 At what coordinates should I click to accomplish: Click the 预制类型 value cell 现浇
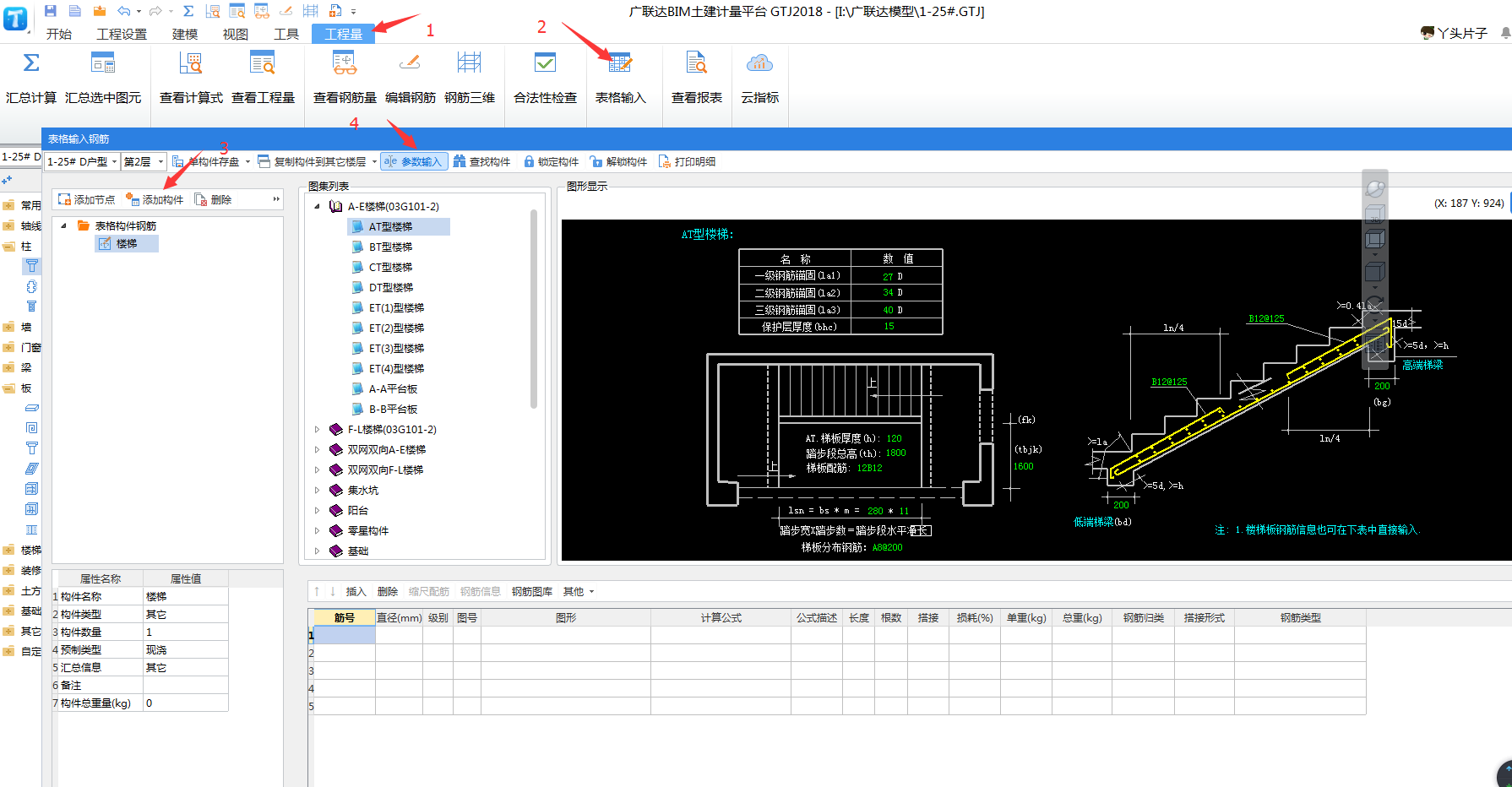pyautogui.click(x=185, y=649)
